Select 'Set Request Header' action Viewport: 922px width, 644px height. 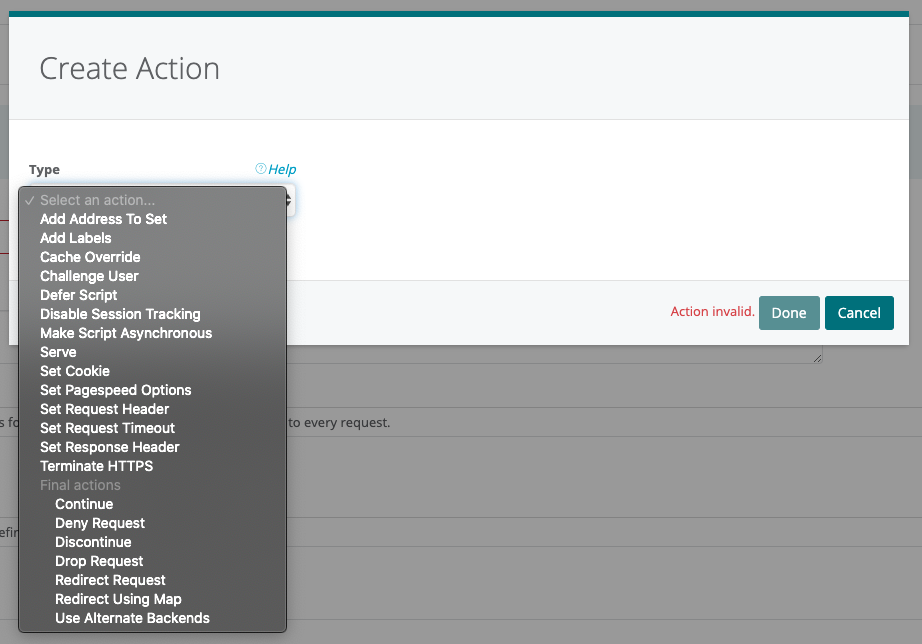coord(104,409)
